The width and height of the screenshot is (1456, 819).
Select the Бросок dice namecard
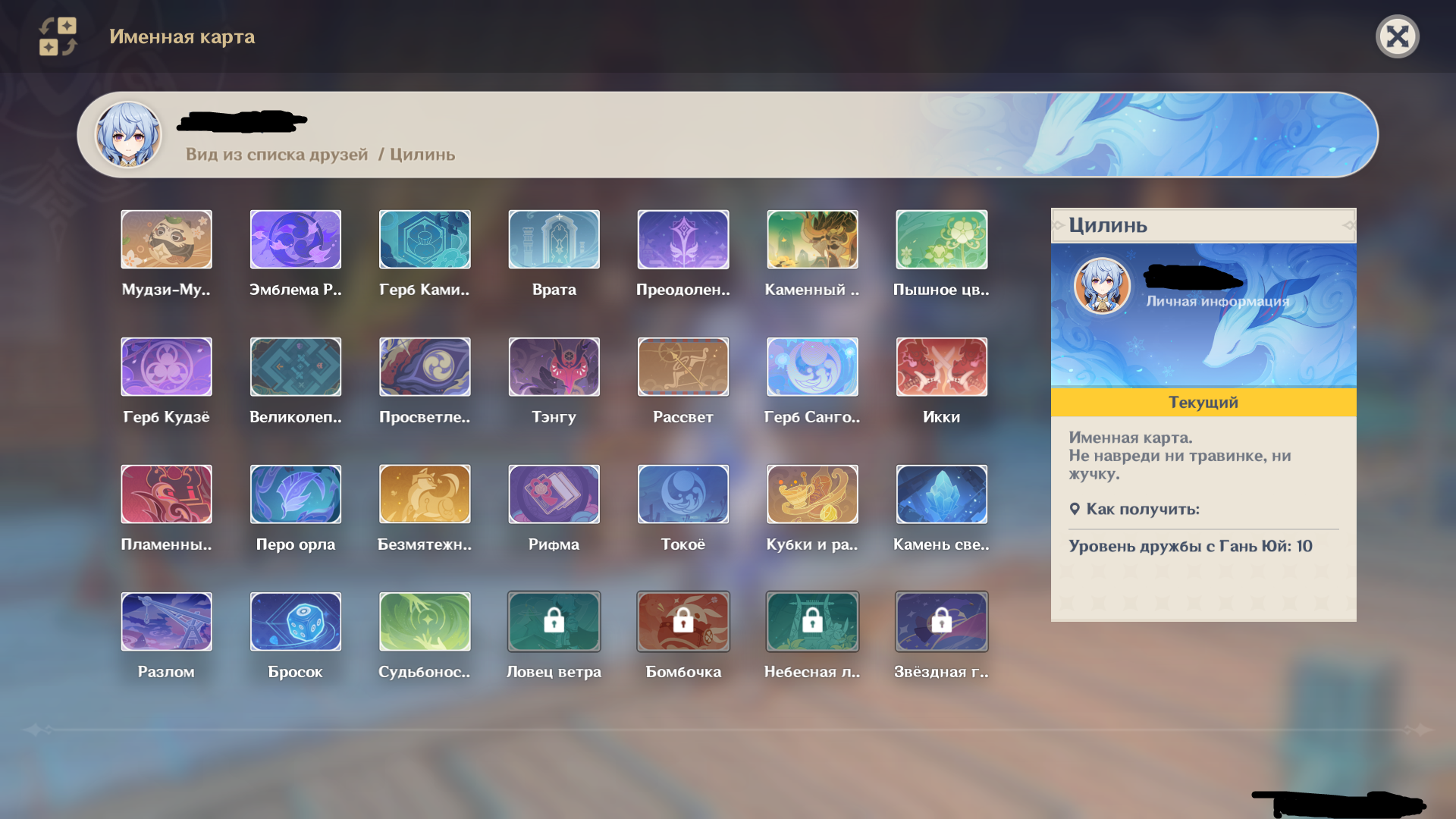(295, 622)
